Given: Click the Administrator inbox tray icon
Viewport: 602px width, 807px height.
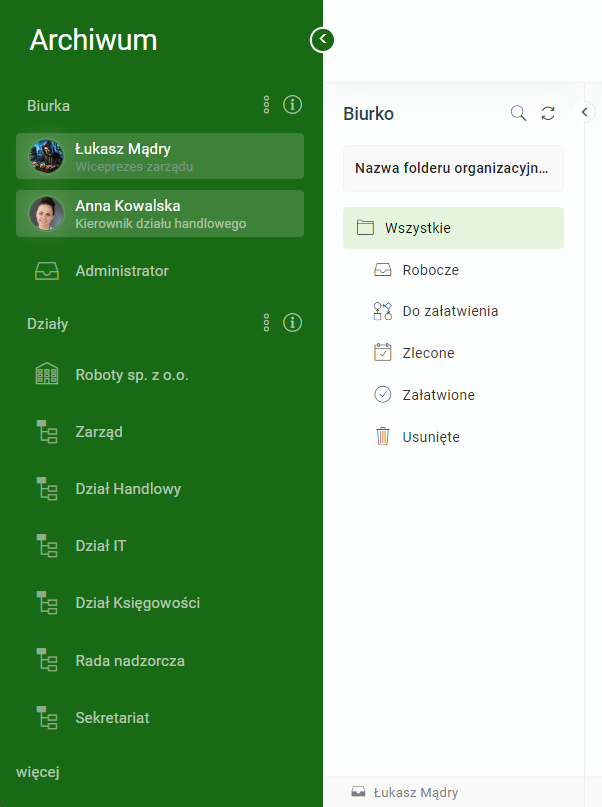Looking at the screenshot, I should click(x=47, y=271).
